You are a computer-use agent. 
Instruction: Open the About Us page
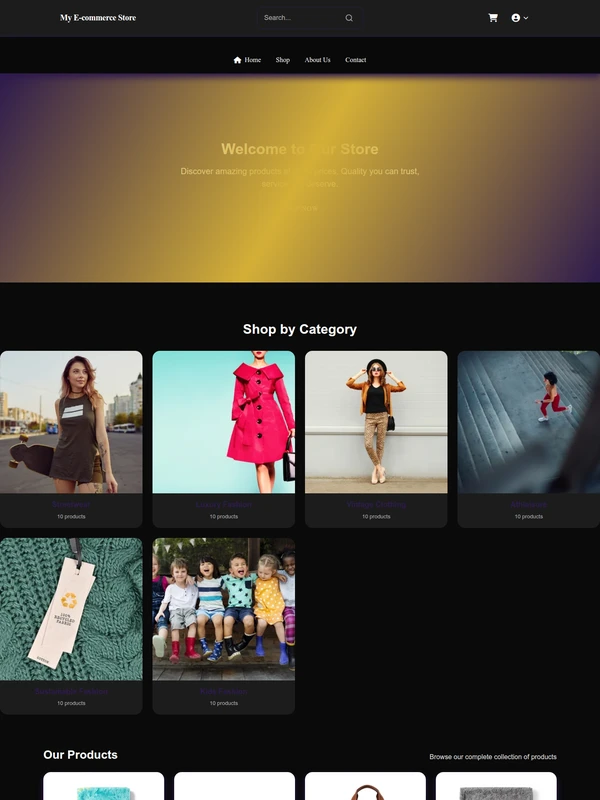[317, 60]
